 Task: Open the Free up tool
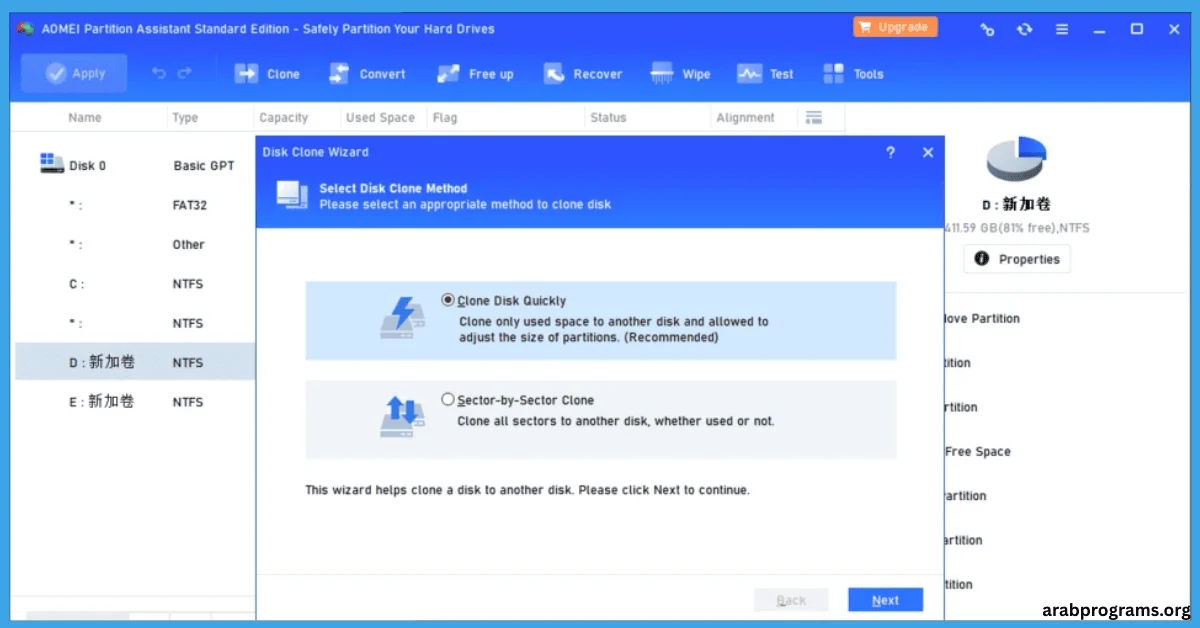click(475, 74)
